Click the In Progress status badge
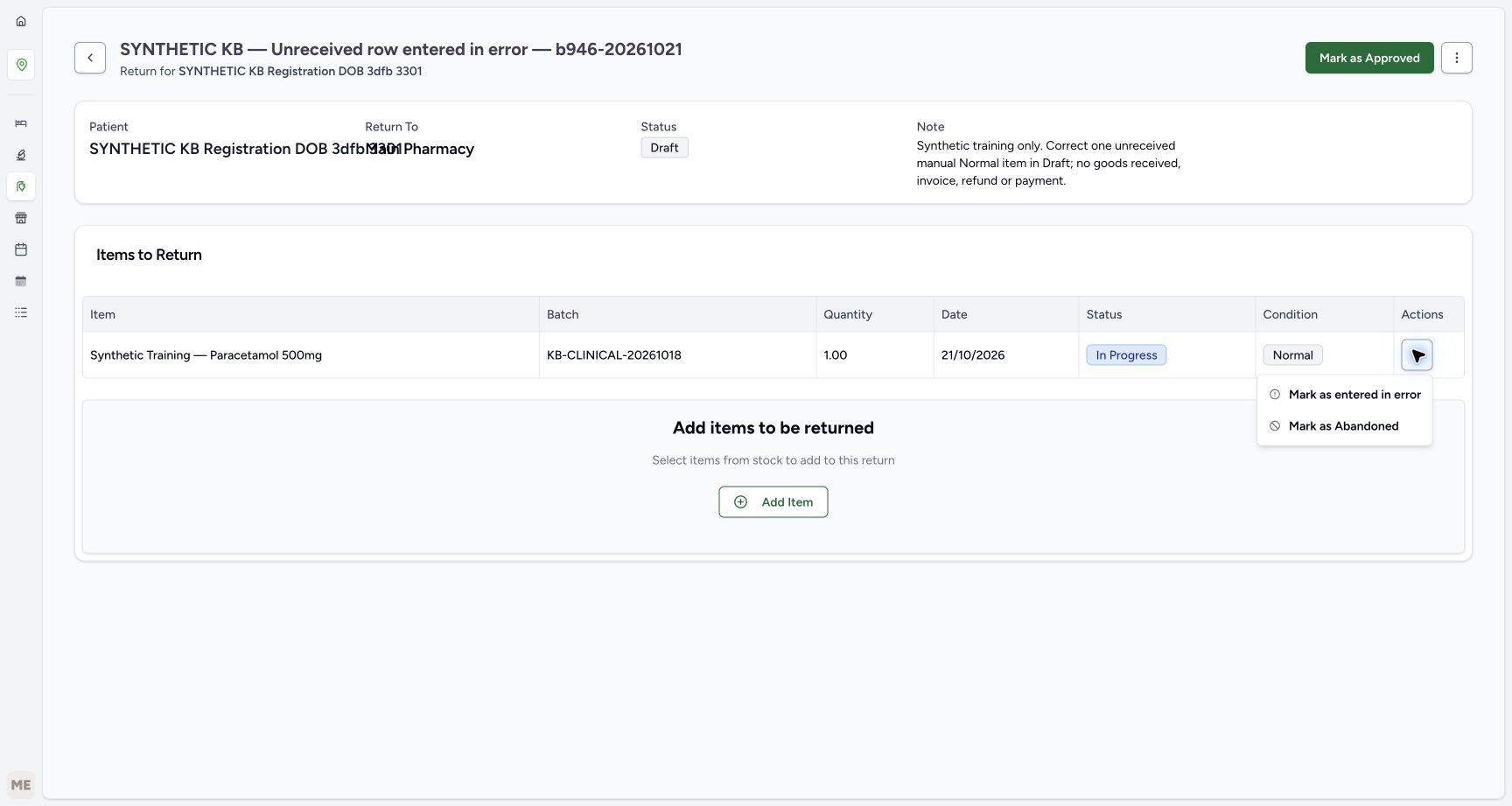Screen dimensions: 1512x806 (1126, 355)
